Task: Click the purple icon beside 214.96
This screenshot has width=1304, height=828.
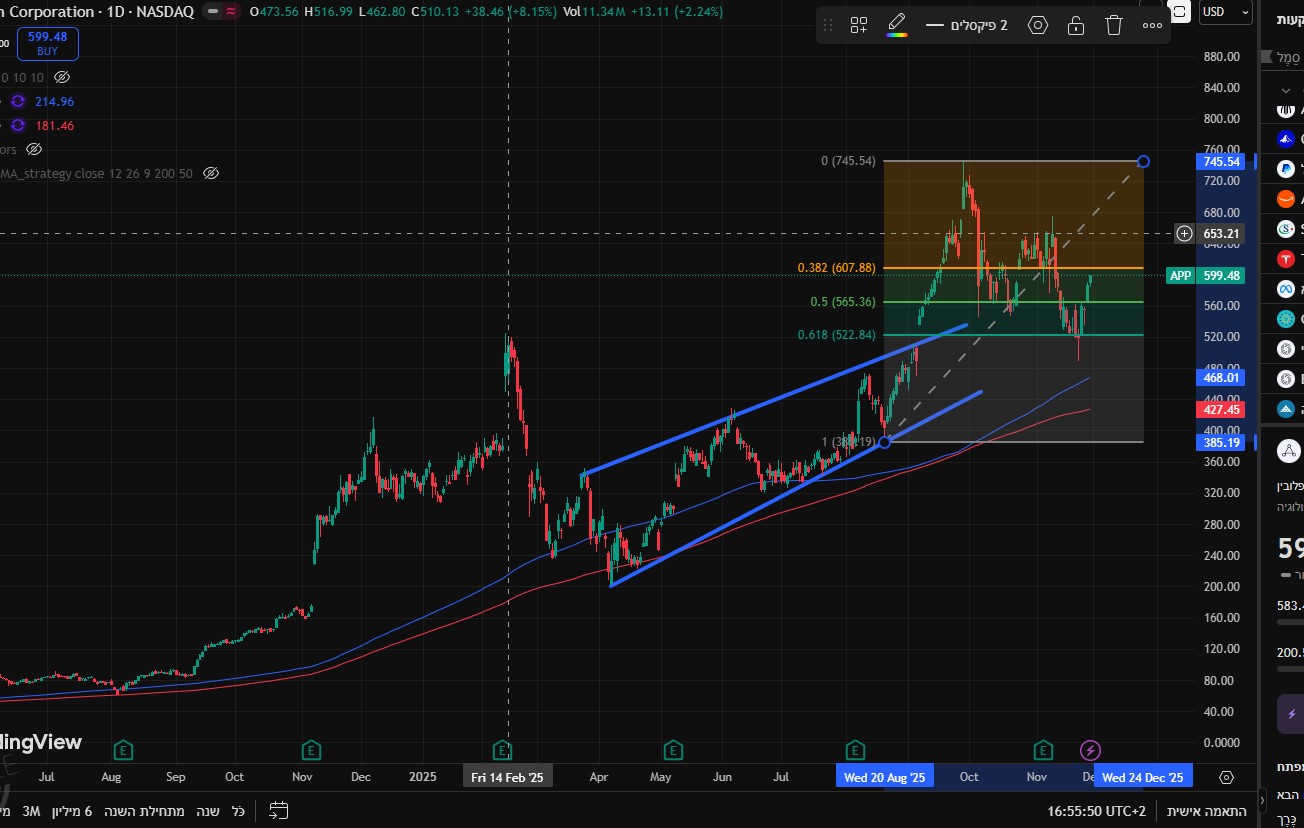Action: point(17,101)
